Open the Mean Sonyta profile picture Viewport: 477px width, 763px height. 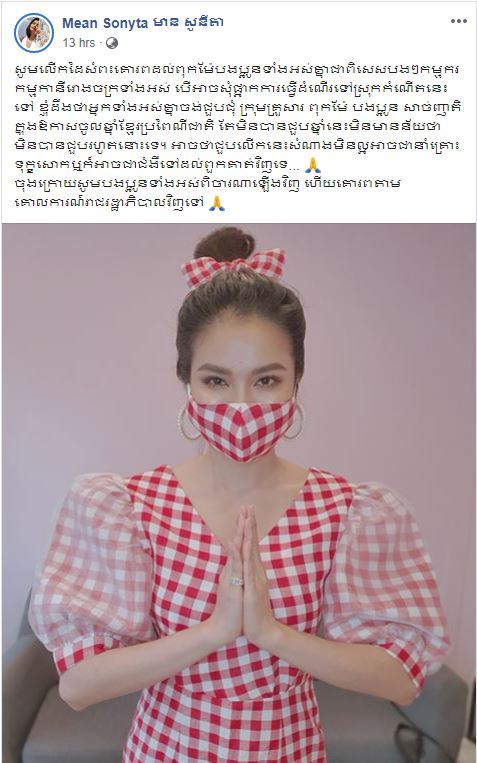34,33
